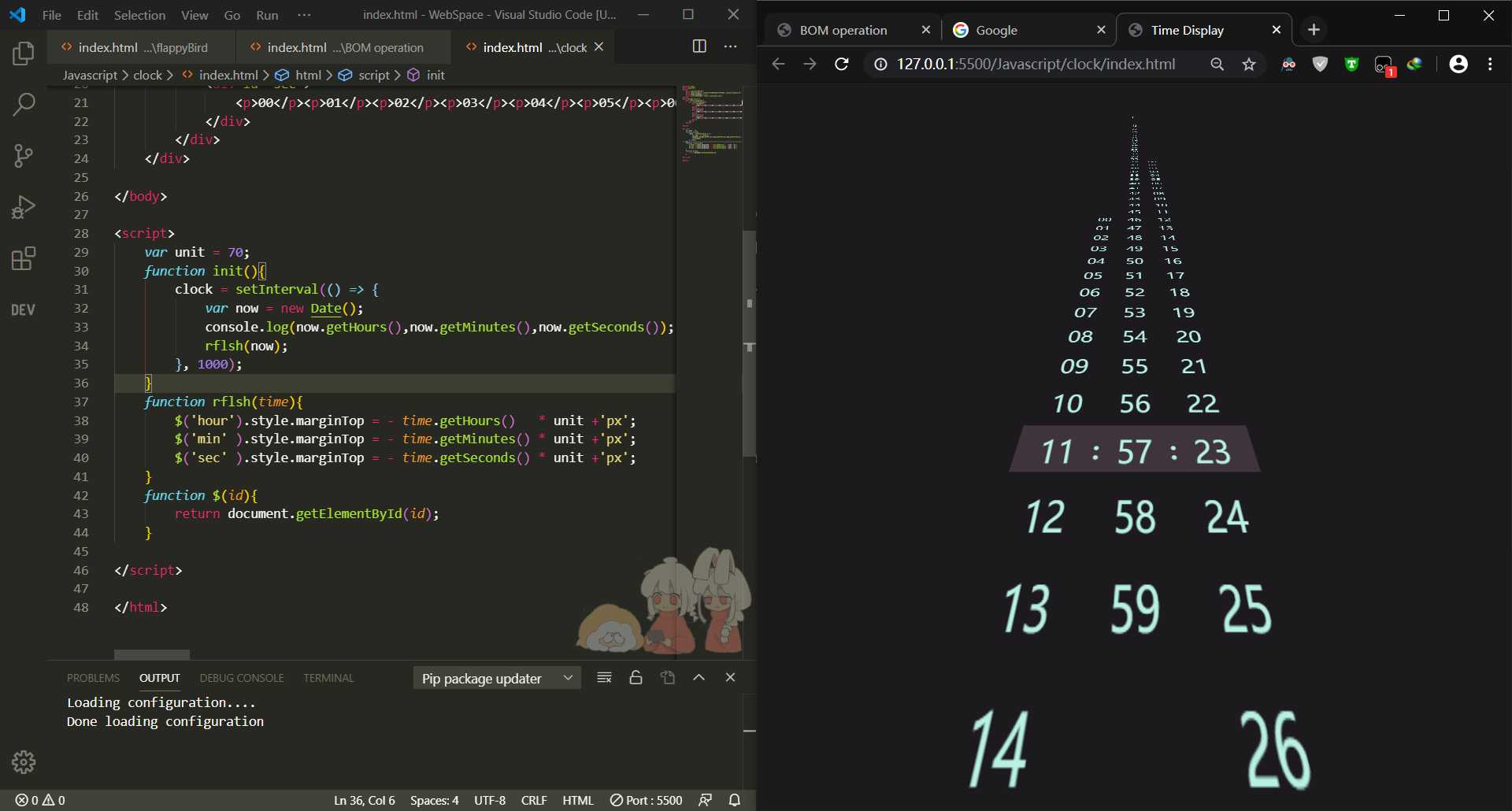Switch to the DEBUG CONSOLE tab
1512x811 pixels.
[x=242, y=678]
